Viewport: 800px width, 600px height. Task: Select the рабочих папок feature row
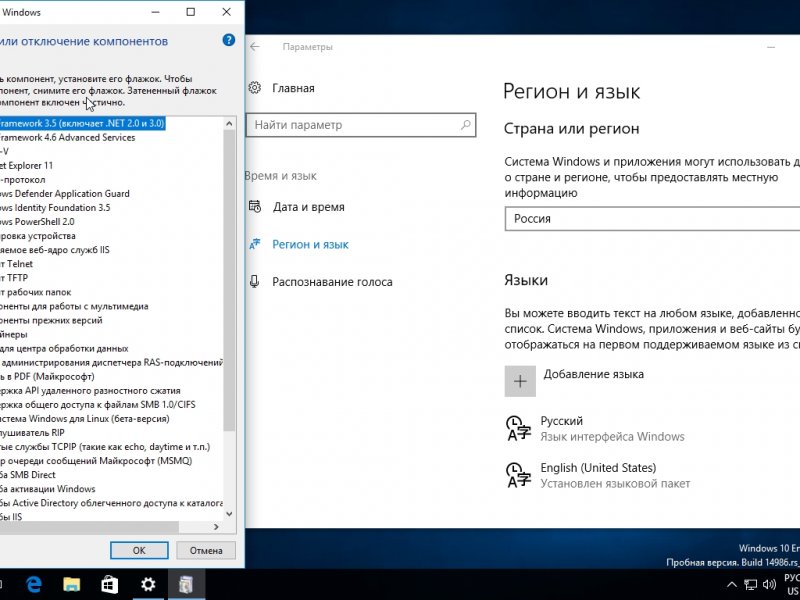click(36, 292)
